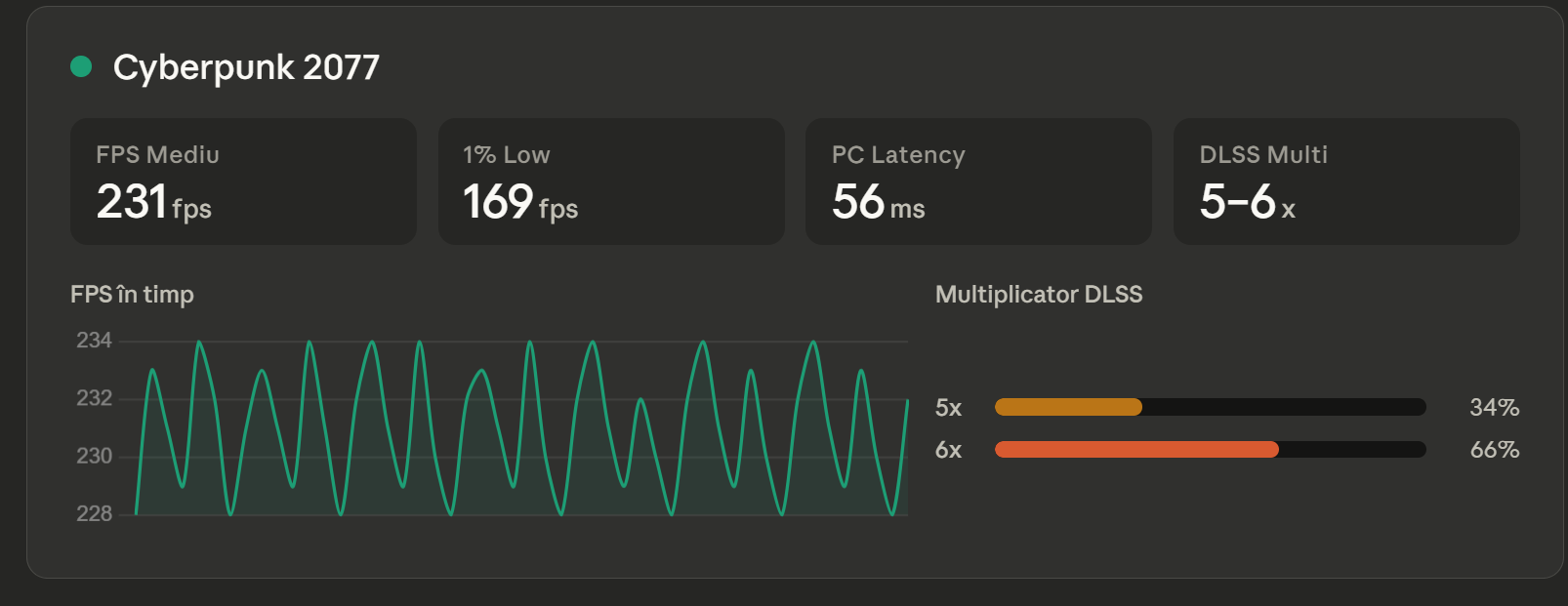1568x606 pixels.
Task: Select the 6x multiplier label
Action: coord(948,450)
